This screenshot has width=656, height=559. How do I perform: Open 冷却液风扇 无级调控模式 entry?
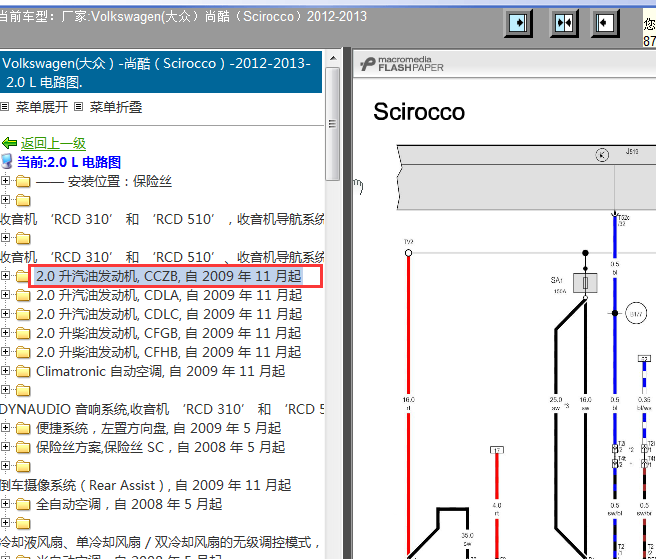coord(161,542)
